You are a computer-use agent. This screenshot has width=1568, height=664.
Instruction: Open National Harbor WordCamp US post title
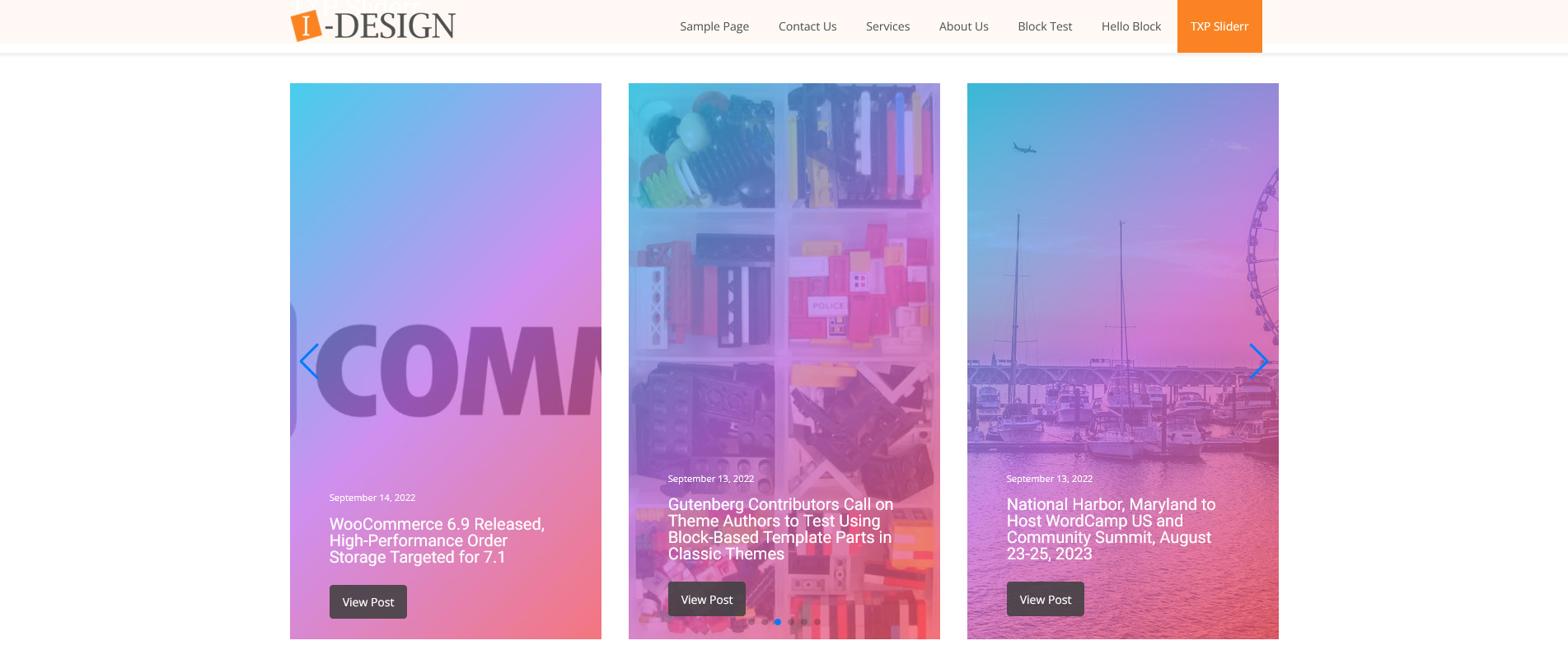point(1111,529)
